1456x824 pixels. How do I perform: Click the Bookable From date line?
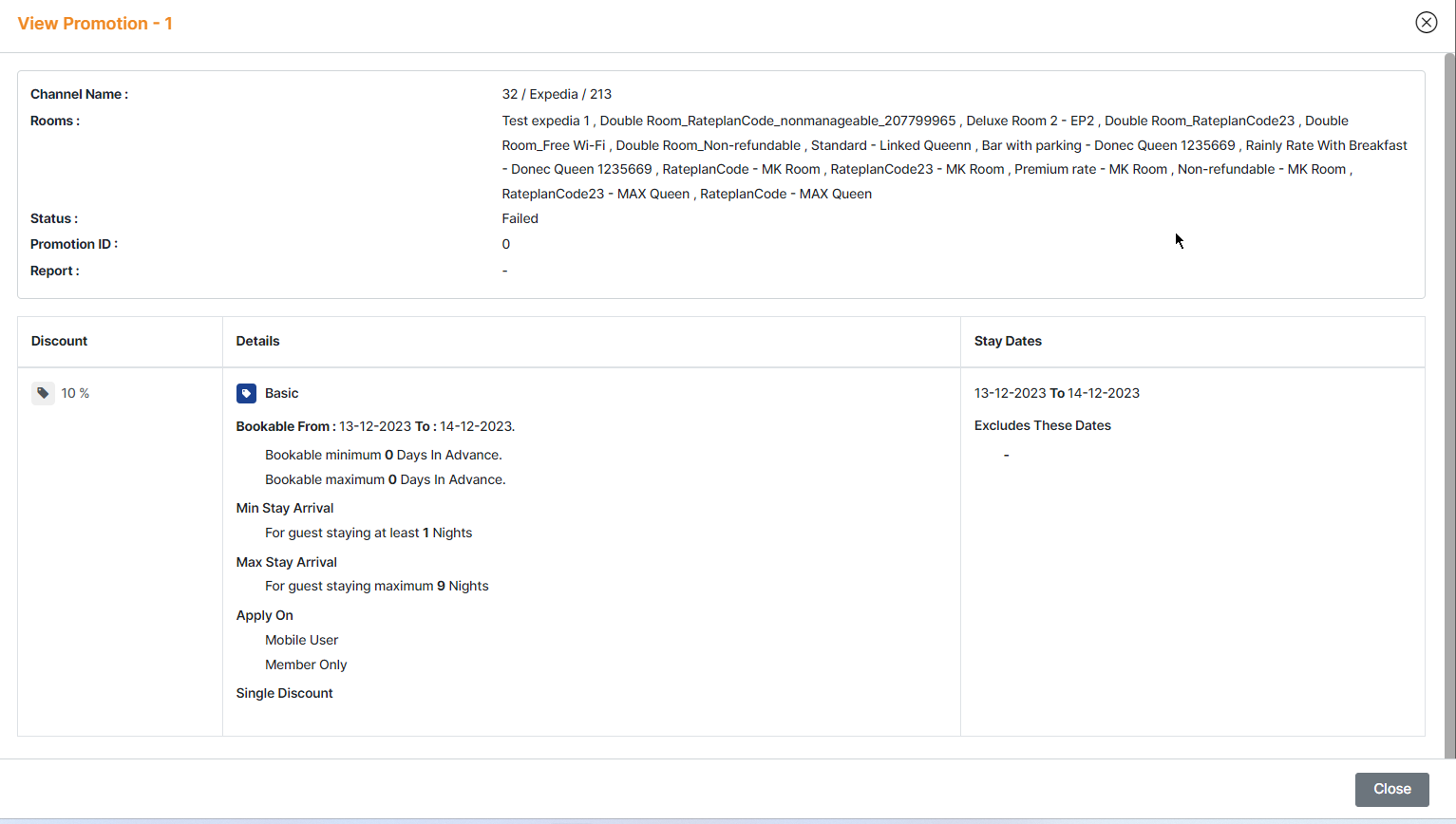pyautogui.click(x=375, y=426)
